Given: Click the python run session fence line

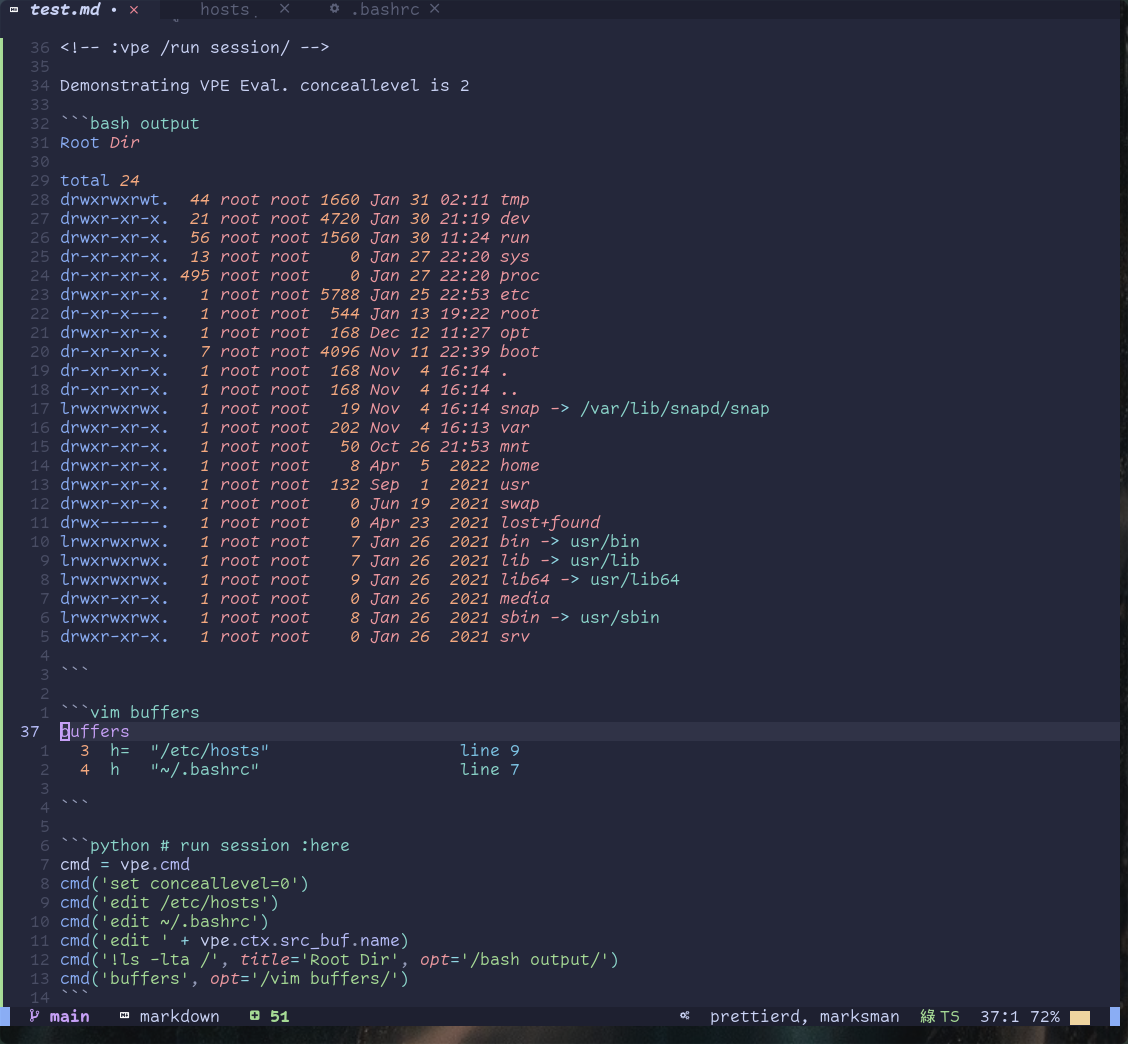Looking at the screenshot, I should click(204, 845).
